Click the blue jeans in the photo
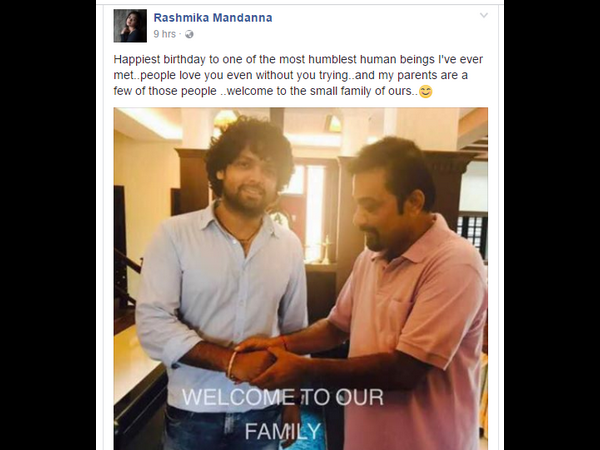This screenshot has width=600, height=450. pos(222,429)
